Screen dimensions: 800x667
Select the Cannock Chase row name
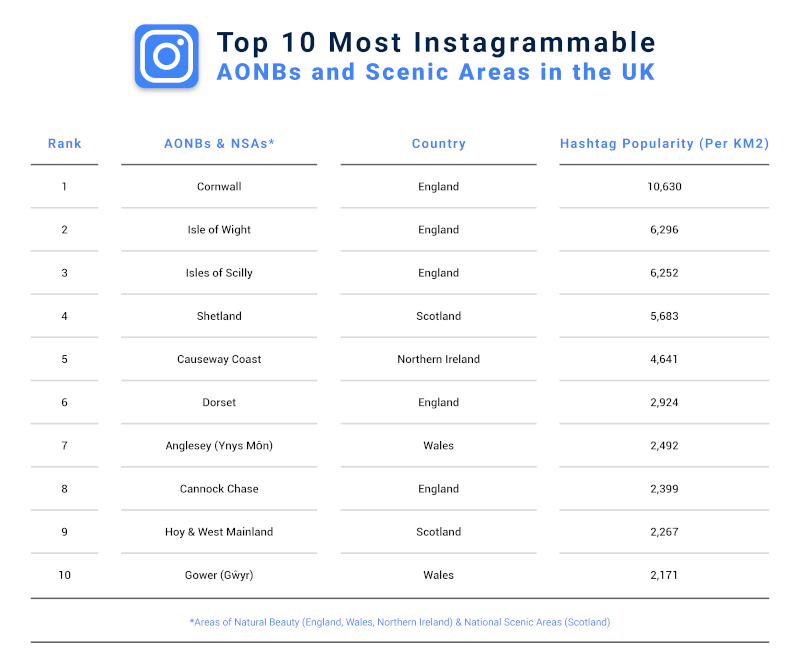coord(219,489)
